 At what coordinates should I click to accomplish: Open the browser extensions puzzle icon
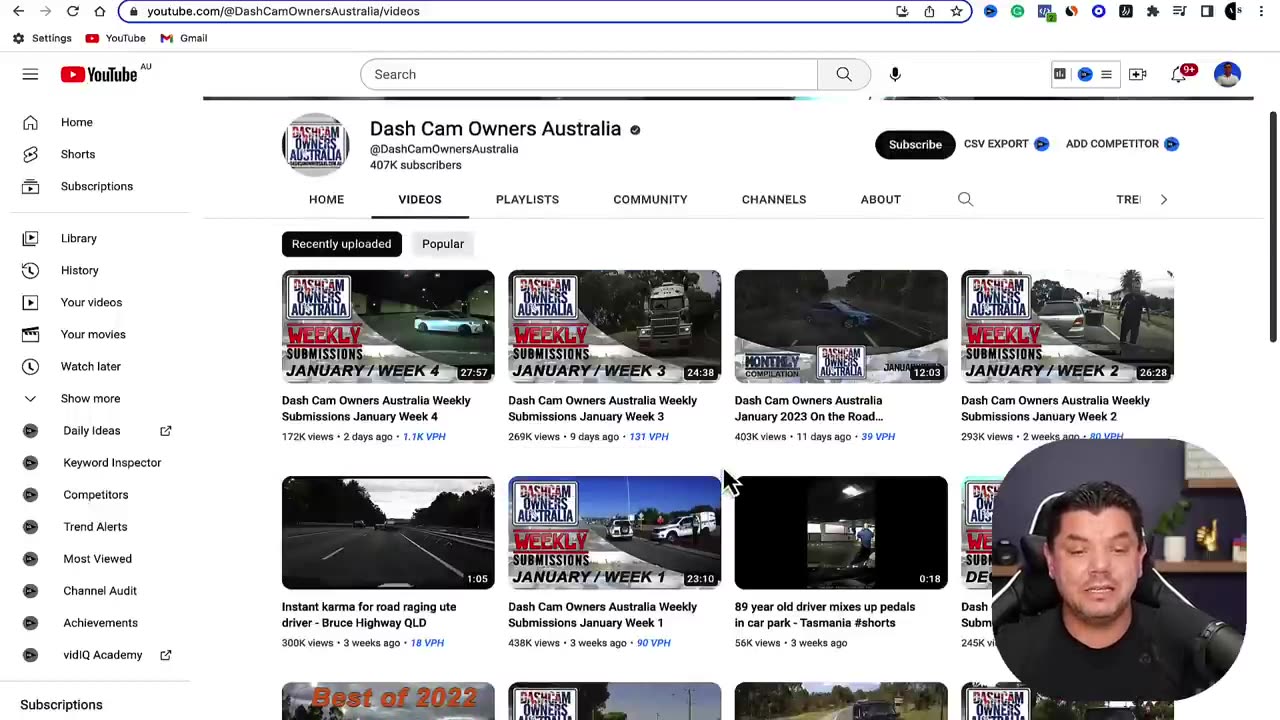point(1153,11)
